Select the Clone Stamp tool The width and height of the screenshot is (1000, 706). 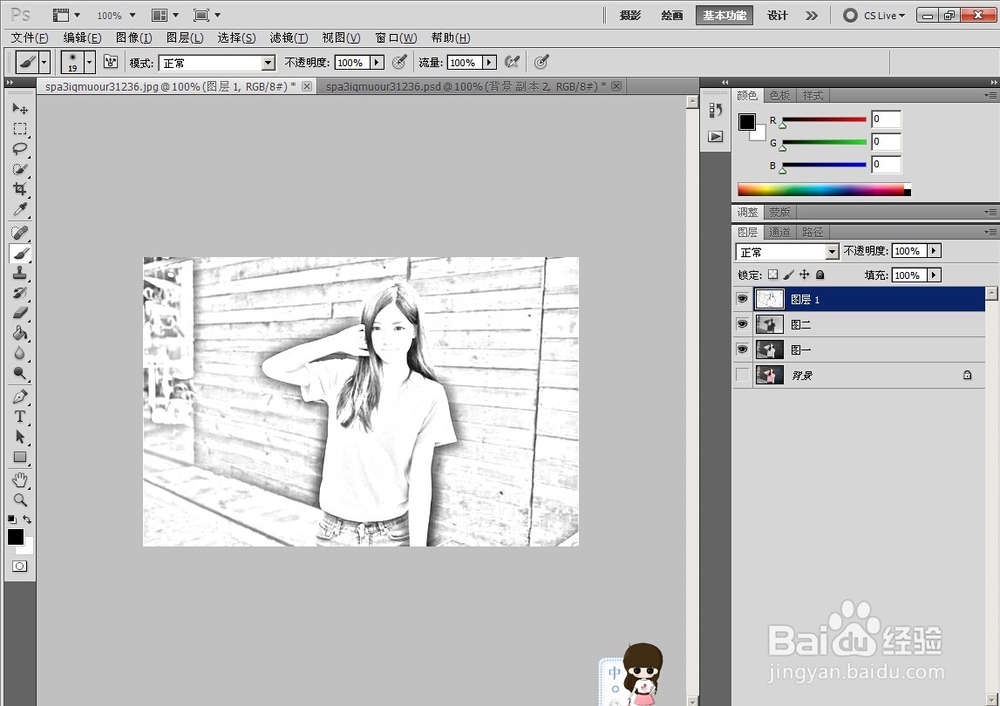pos(20,273)
